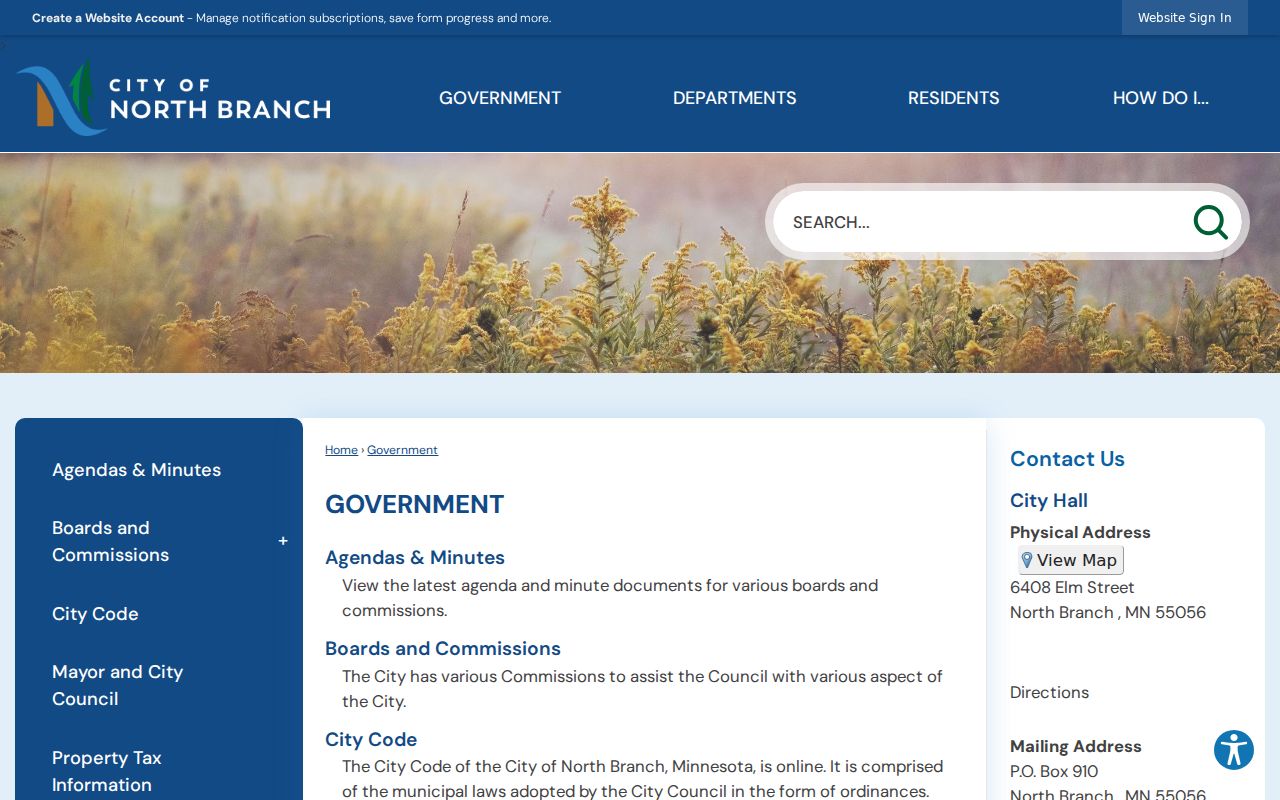Click the GOVERNMENT page title

(415, 504)
